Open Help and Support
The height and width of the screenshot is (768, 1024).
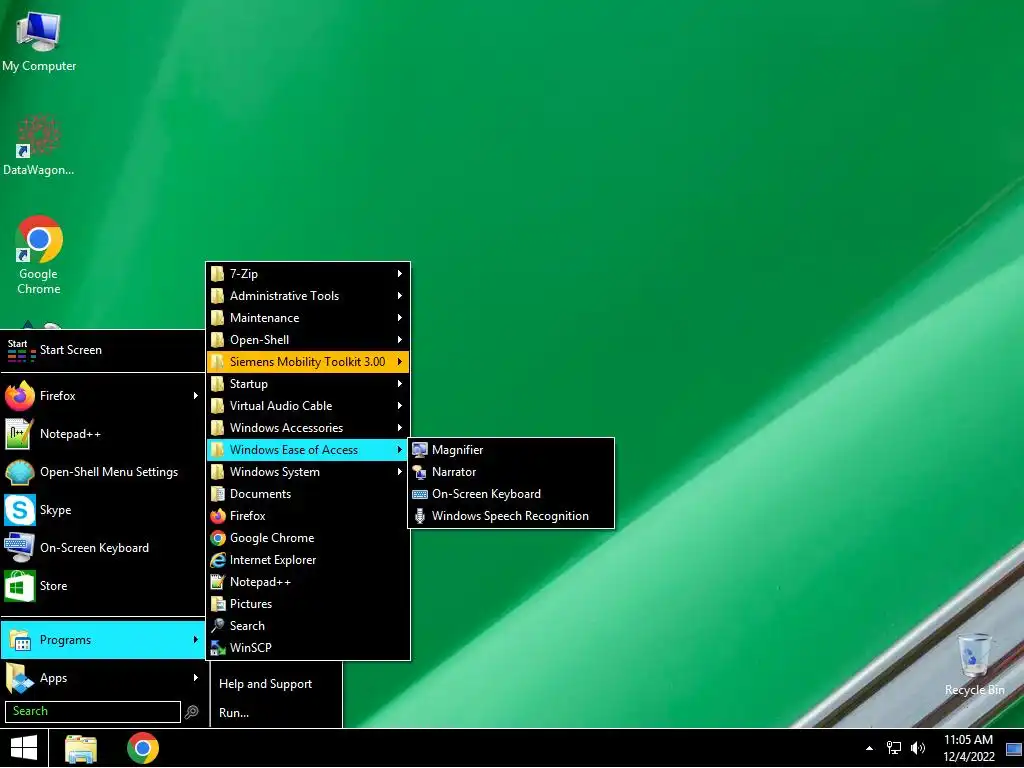coord(265,684)
